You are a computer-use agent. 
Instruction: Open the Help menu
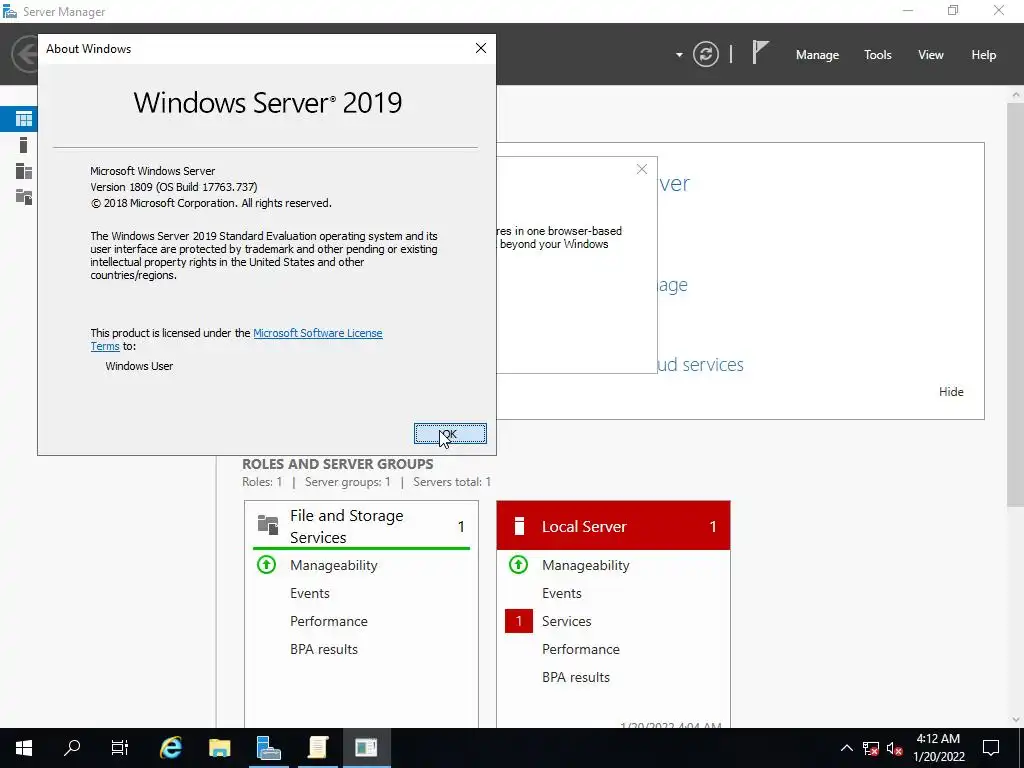tap(983, 55)
